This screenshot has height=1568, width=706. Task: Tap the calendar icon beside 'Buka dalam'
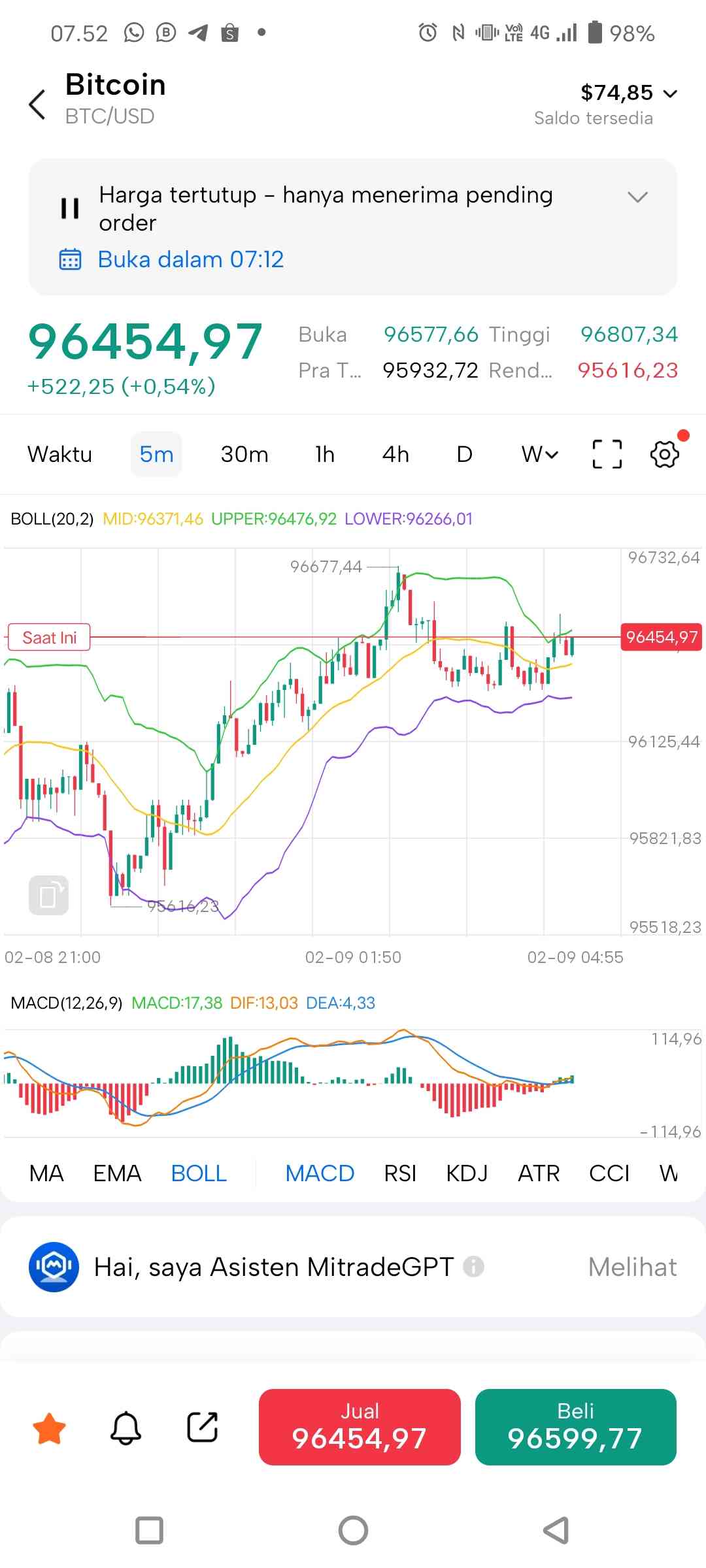pos(71,259)
